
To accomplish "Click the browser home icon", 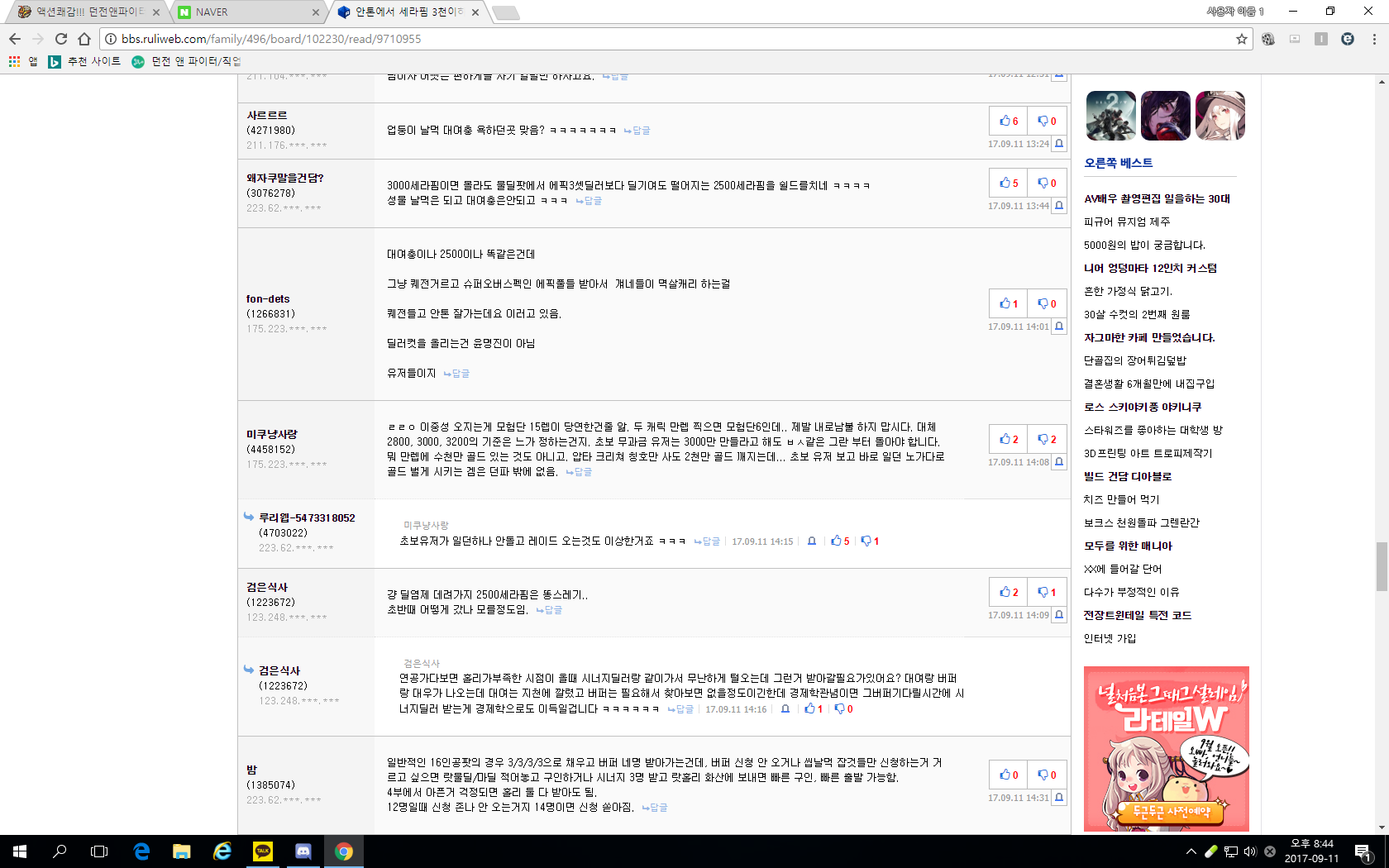I will coord(84,39).
